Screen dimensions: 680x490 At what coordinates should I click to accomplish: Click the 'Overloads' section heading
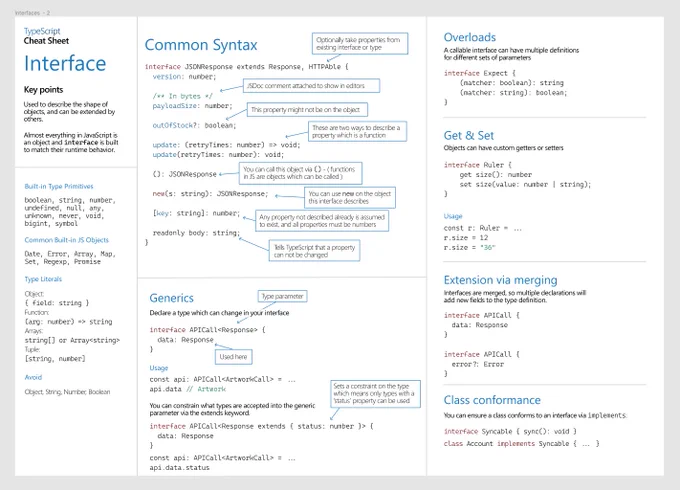470,37
